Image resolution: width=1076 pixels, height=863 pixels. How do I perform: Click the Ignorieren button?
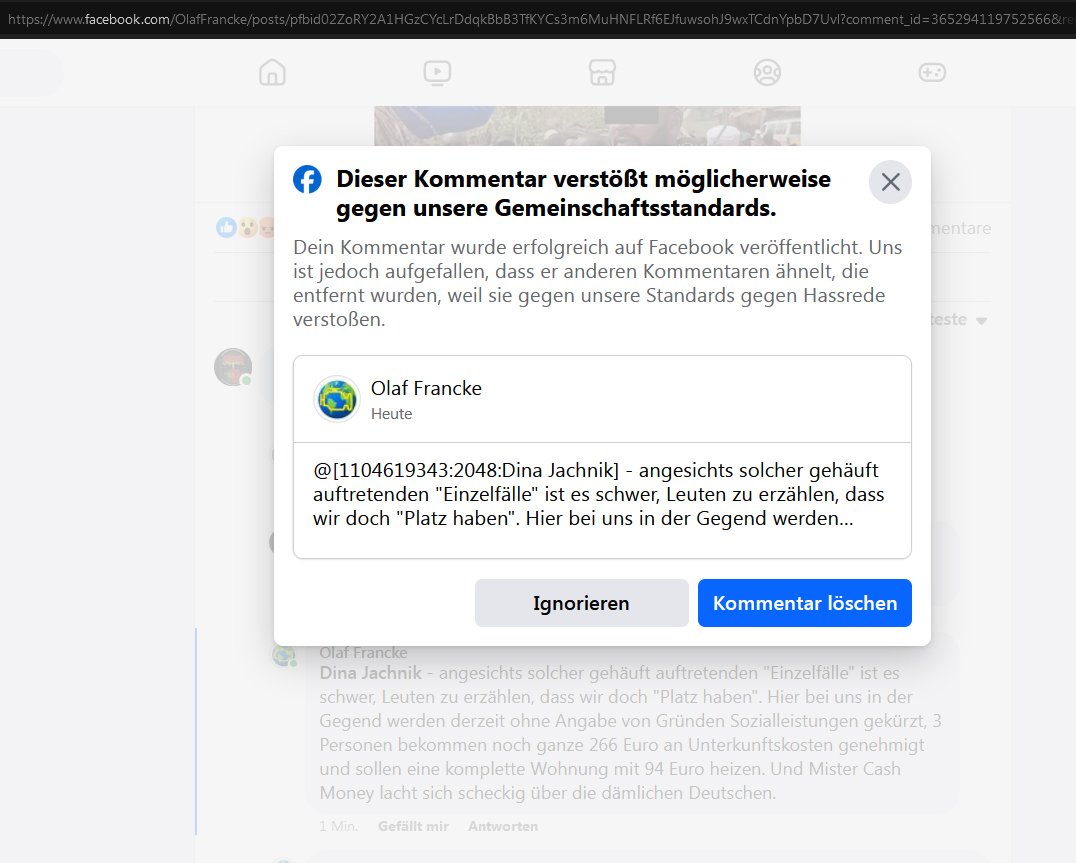[581, 603]
